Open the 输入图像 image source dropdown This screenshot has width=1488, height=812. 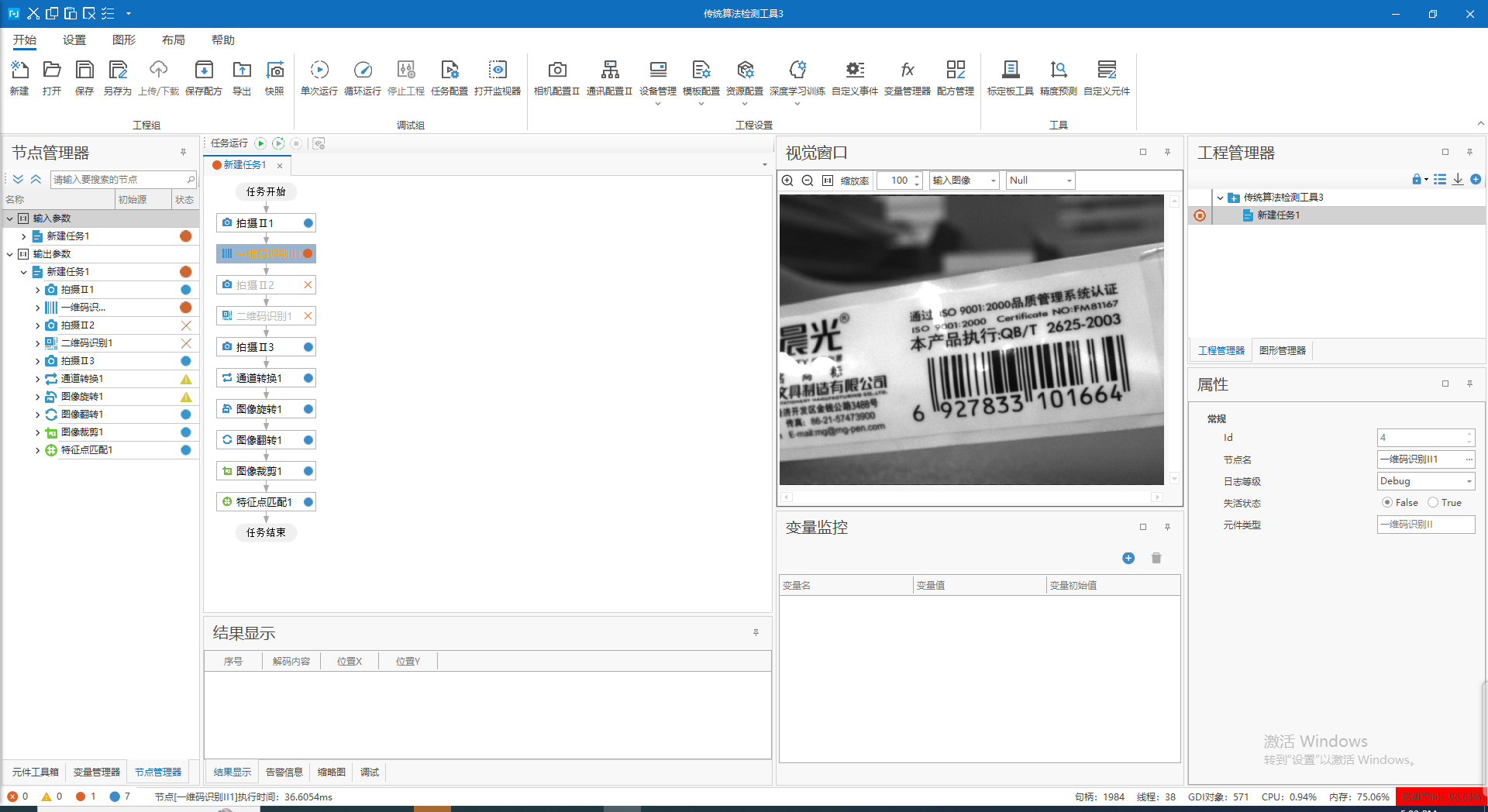965,181
